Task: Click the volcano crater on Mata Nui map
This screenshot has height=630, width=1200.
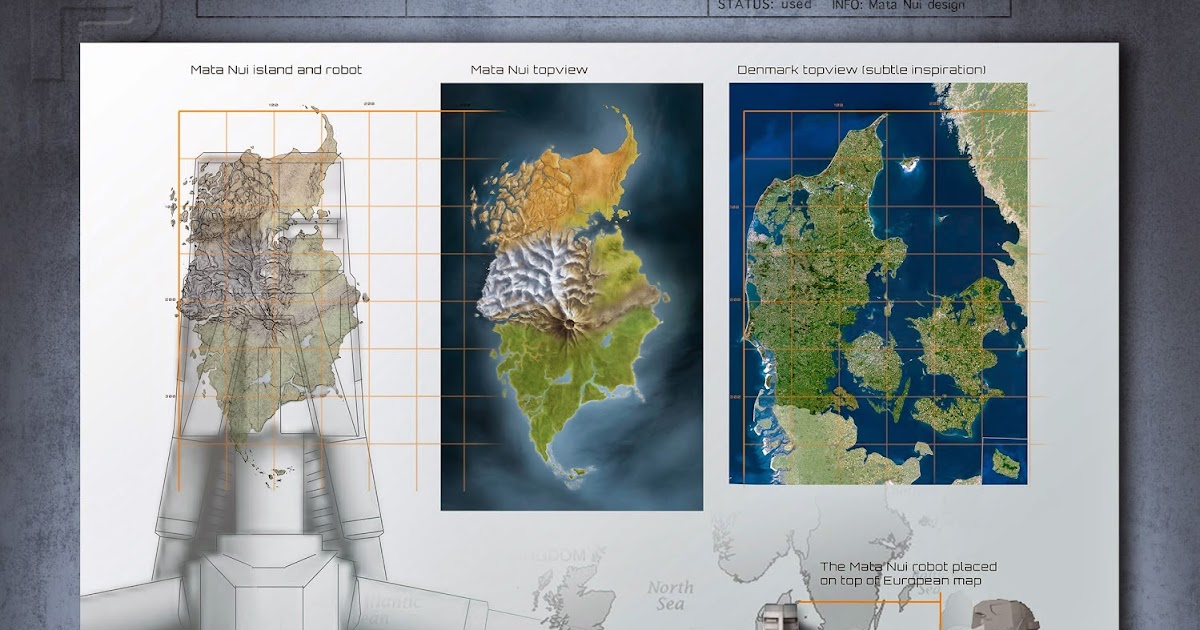Action: pyautogui.click(x=571, y=324)
